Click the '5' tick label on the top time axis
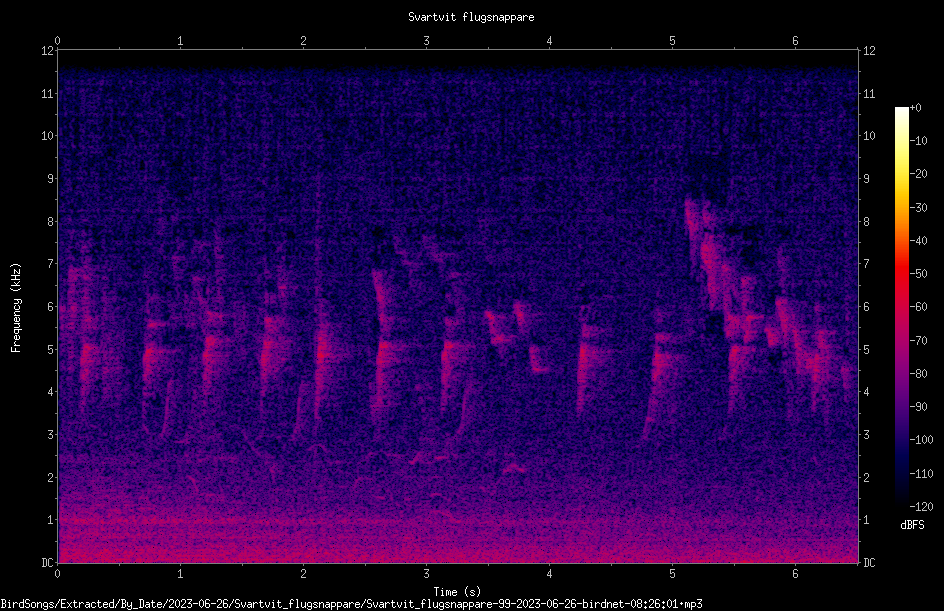Image resolution: width=944 pixels, height=611 pixels. (x=672, y=41)
